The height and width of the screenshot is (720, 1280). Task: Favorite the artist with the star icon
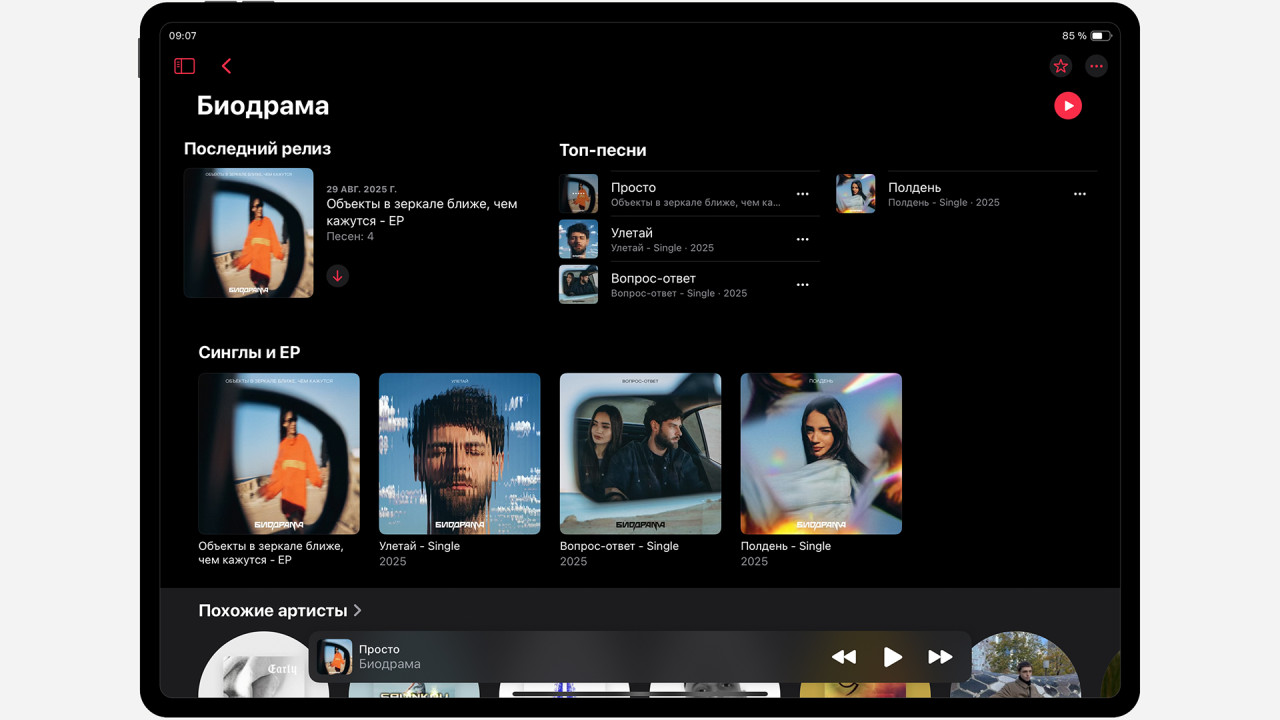pyautogui.click(x=1060, y=66)
